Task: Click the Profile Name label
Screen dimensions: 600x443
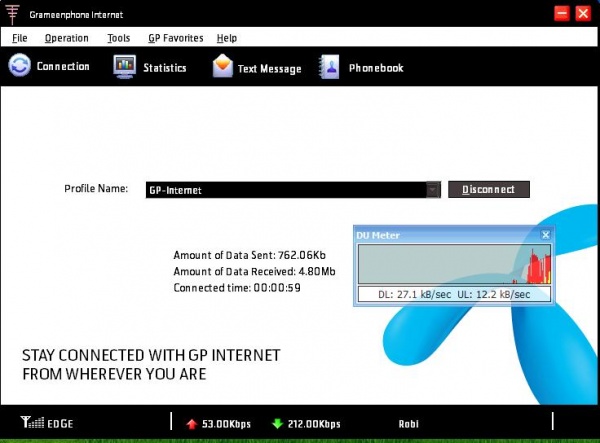Action: (96, 189)
